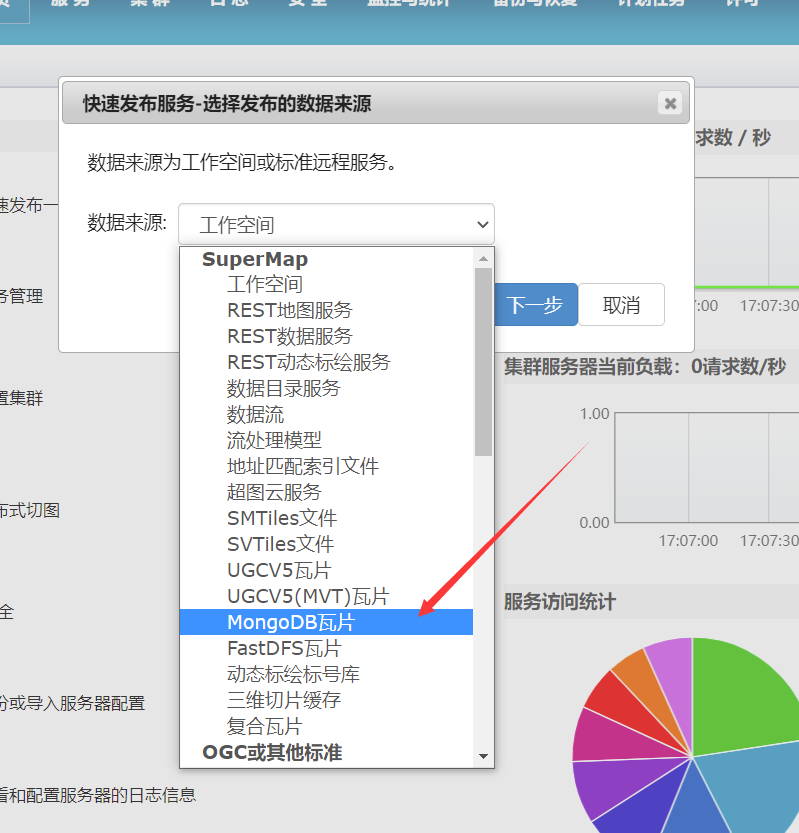Choose 数据流 from the list
This screenshot has height=833, width=799.
click(326, 415)
